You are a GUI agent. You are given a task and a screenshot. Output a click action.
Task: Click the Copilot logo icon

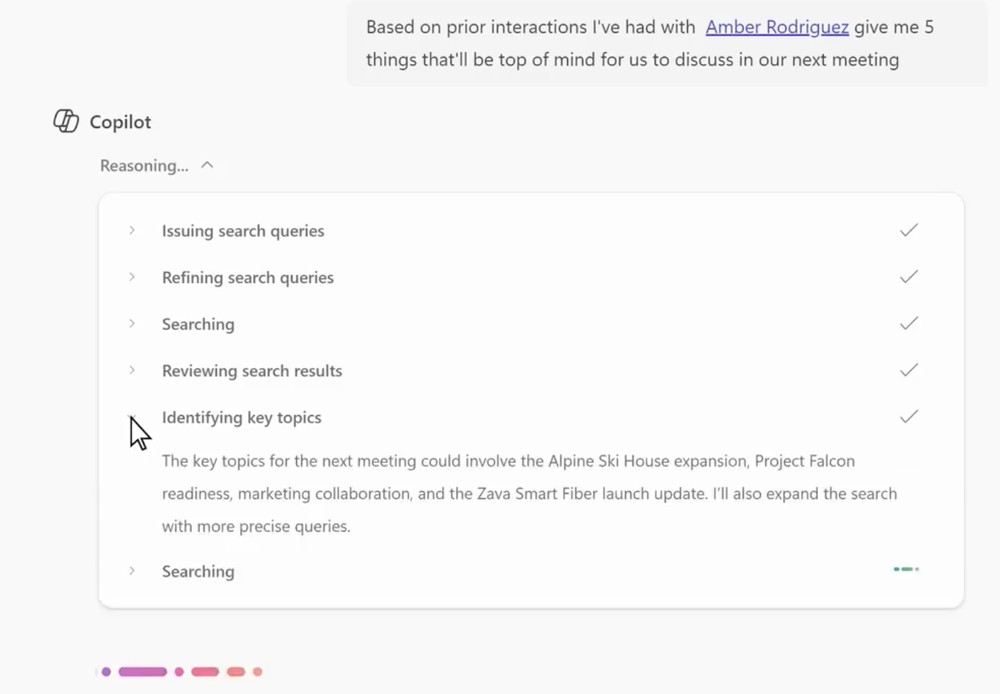point(66,121)
